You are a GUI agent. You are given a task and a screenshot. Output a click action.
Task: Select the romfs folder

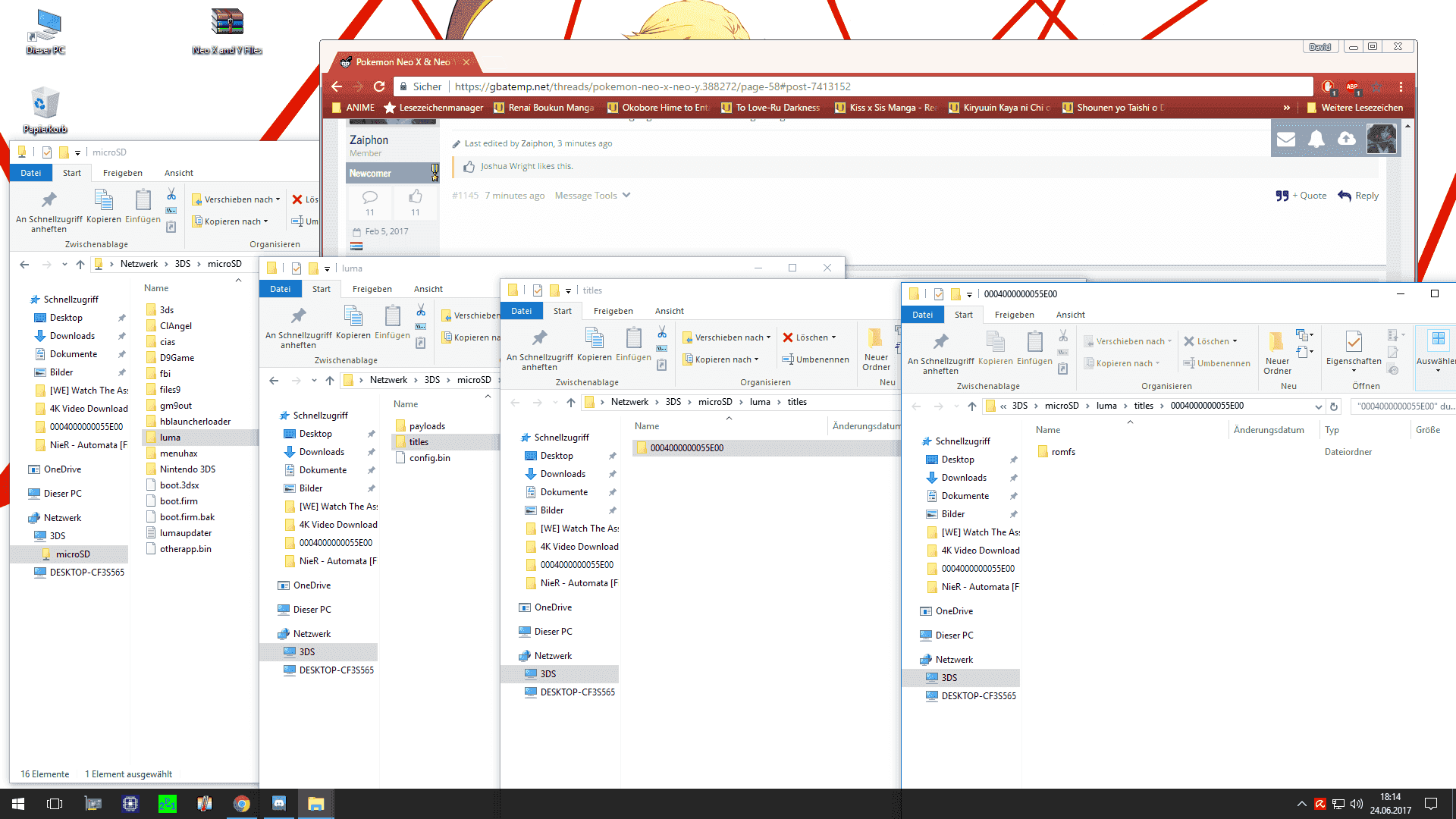point(1056,452)
